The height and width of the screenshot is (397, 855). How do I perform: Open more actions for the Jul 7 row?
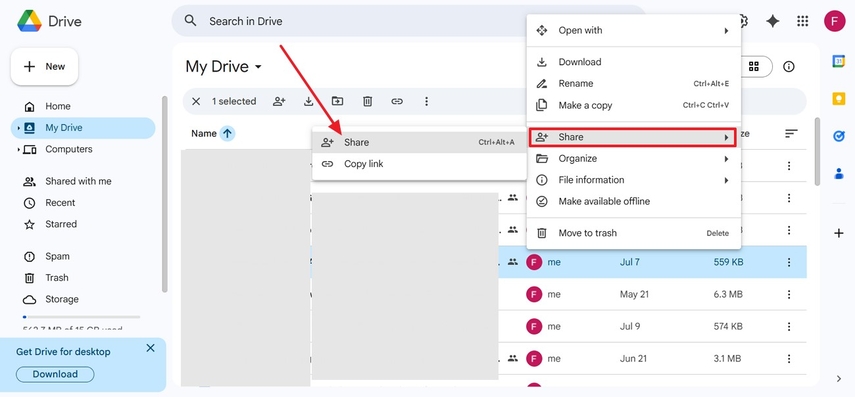pyautogui.click(x=788, y=262)
